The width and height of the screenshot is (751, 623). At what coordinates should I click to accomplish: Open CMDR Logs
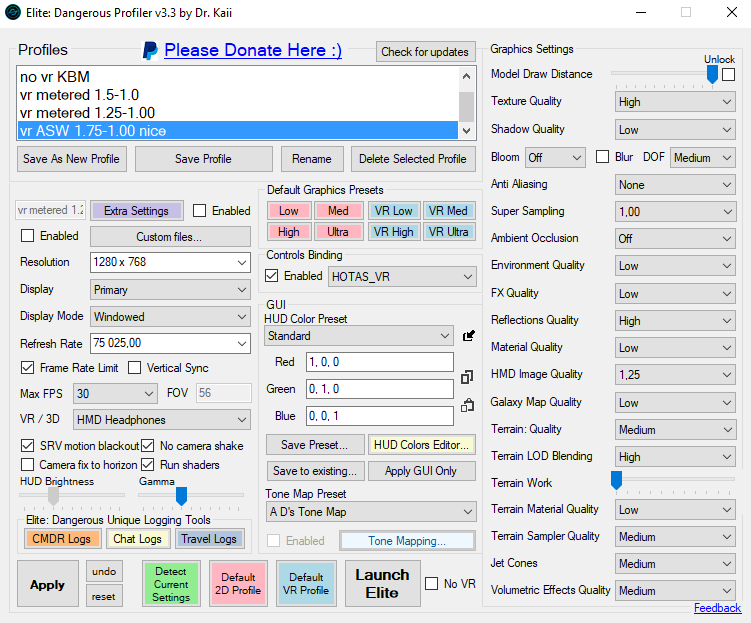(x=61, y=539)
